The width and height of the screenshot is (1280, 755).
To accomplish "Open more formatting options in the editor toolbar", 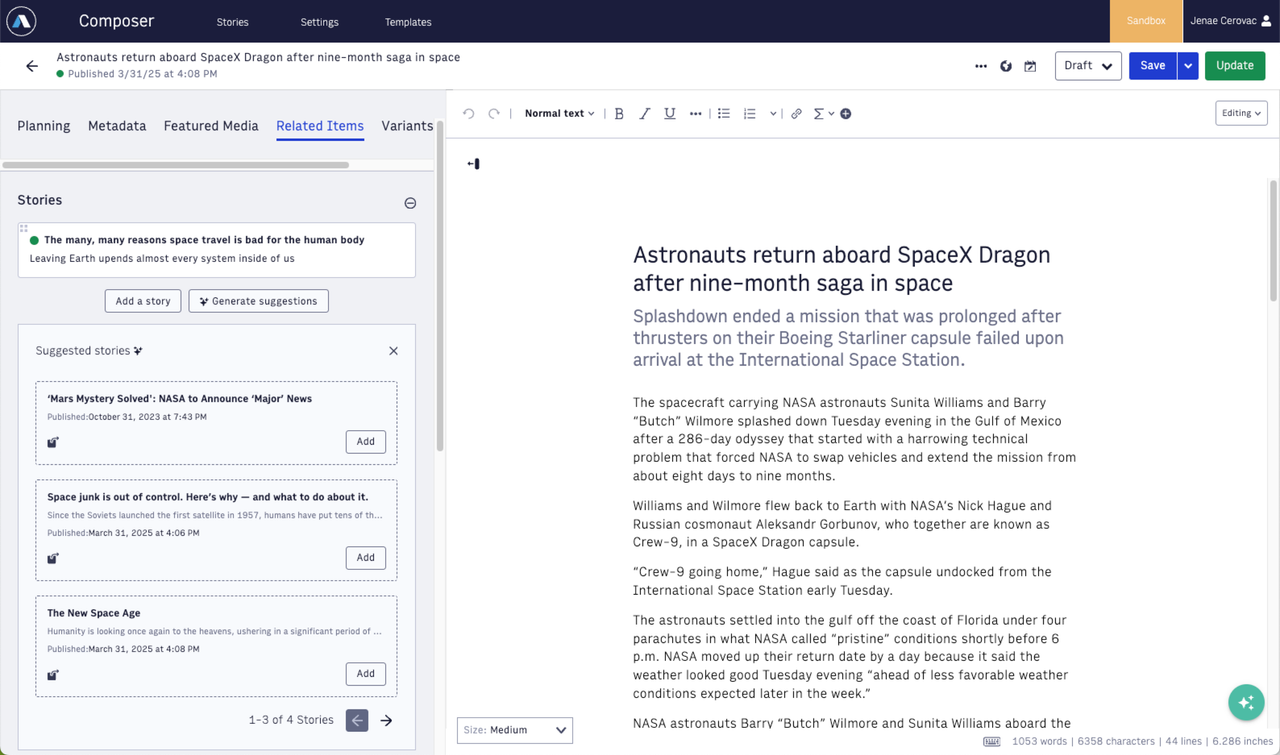I will [x=695, y=114].
